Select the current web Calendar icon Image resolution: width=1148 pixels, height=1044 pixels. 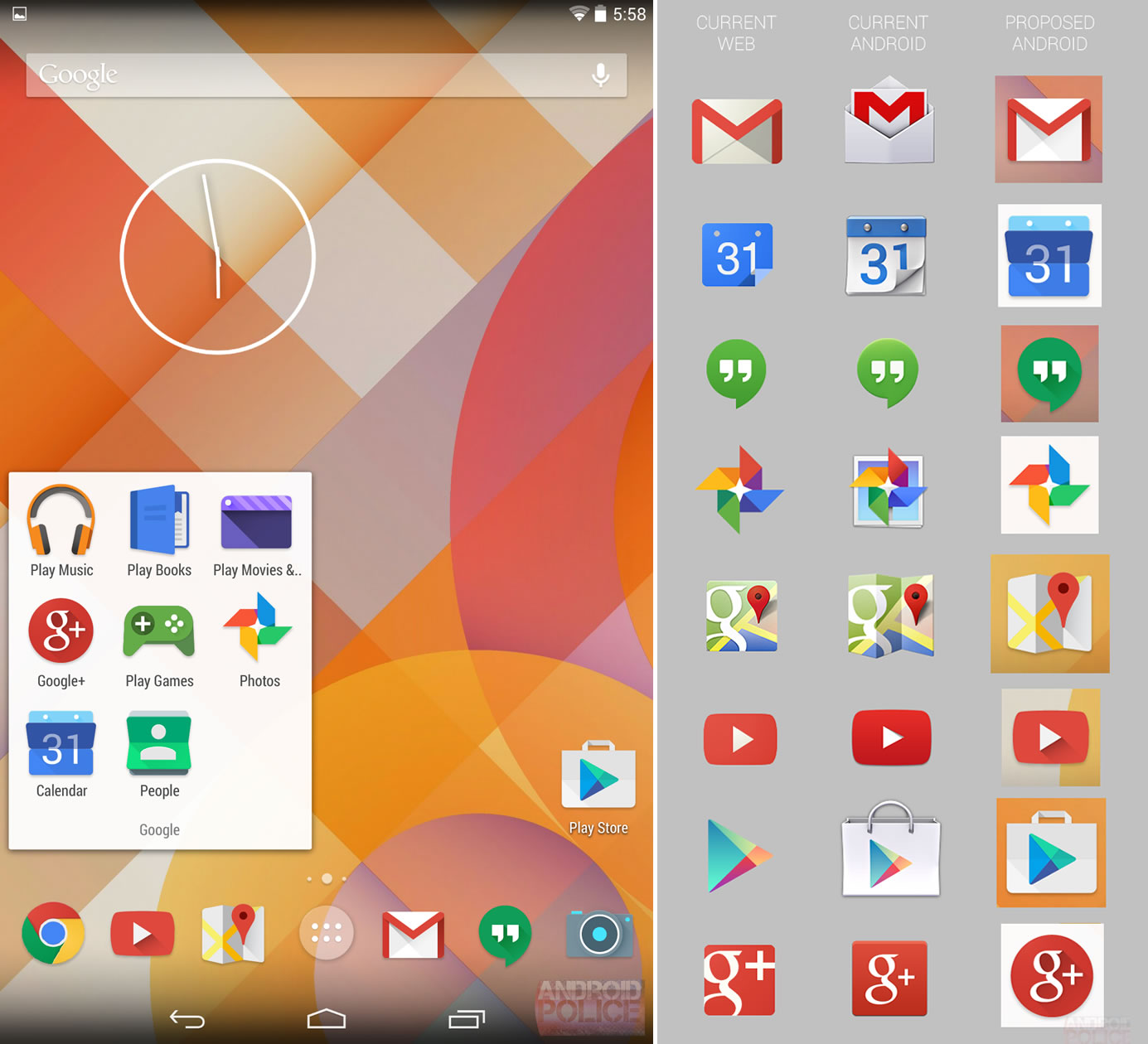coord(738,255)
